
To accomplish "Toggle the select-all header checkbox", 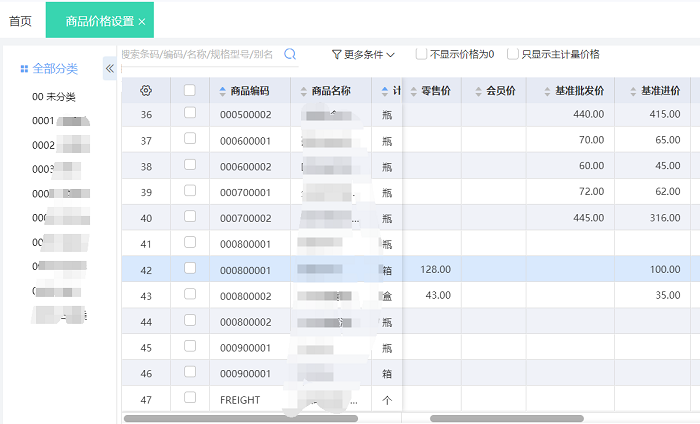I will click(190, 90).
